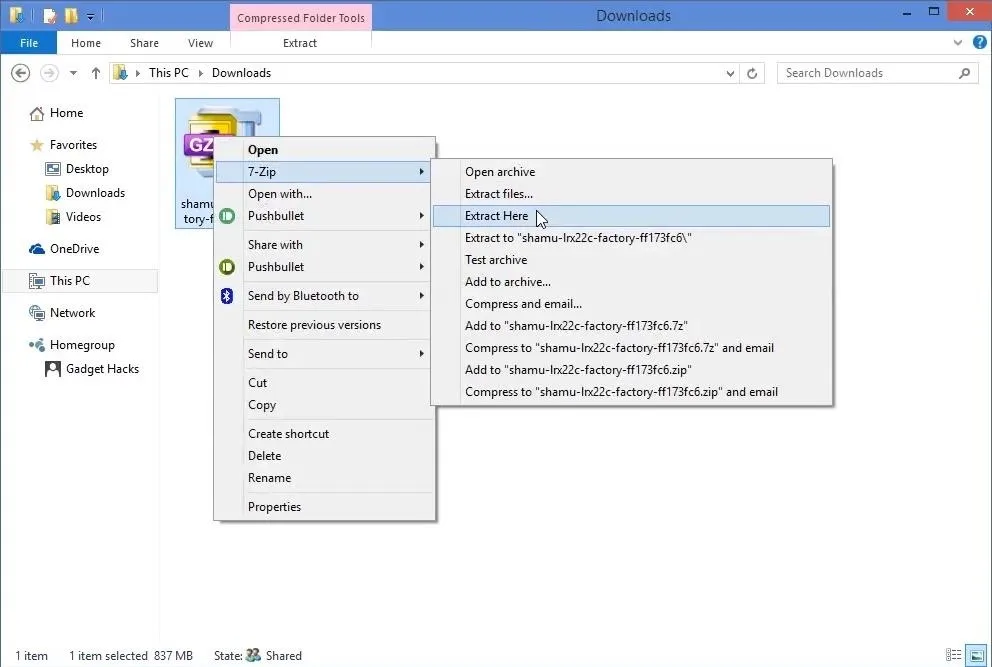Open the customize quick access toolbar arrow

(90, 16)
